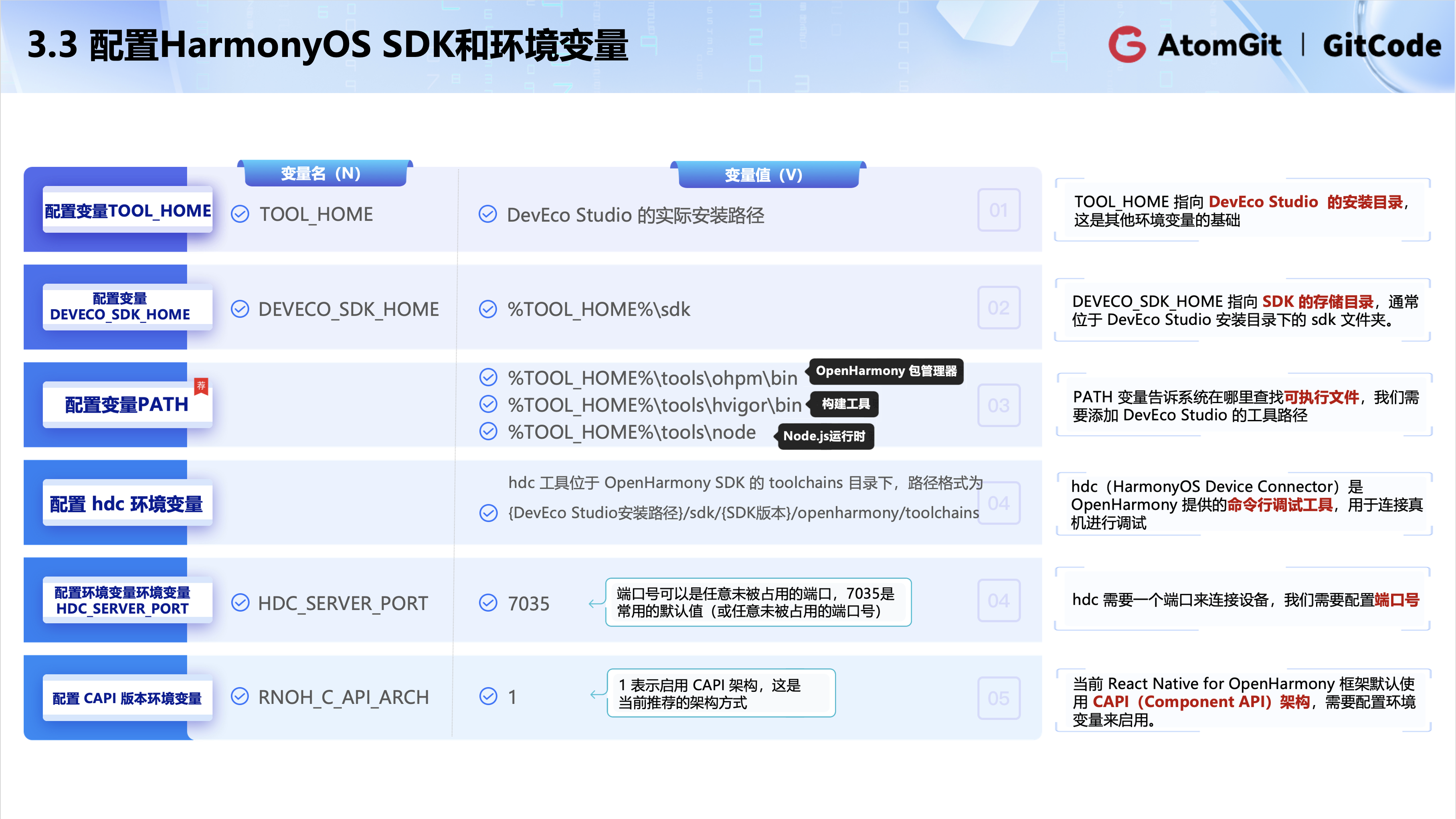Image resolution: width=1456 pixels, height=819 pixels.
Task: Click the check icon beside DEVECO_SDK_HOME
Action: point(240,309)
